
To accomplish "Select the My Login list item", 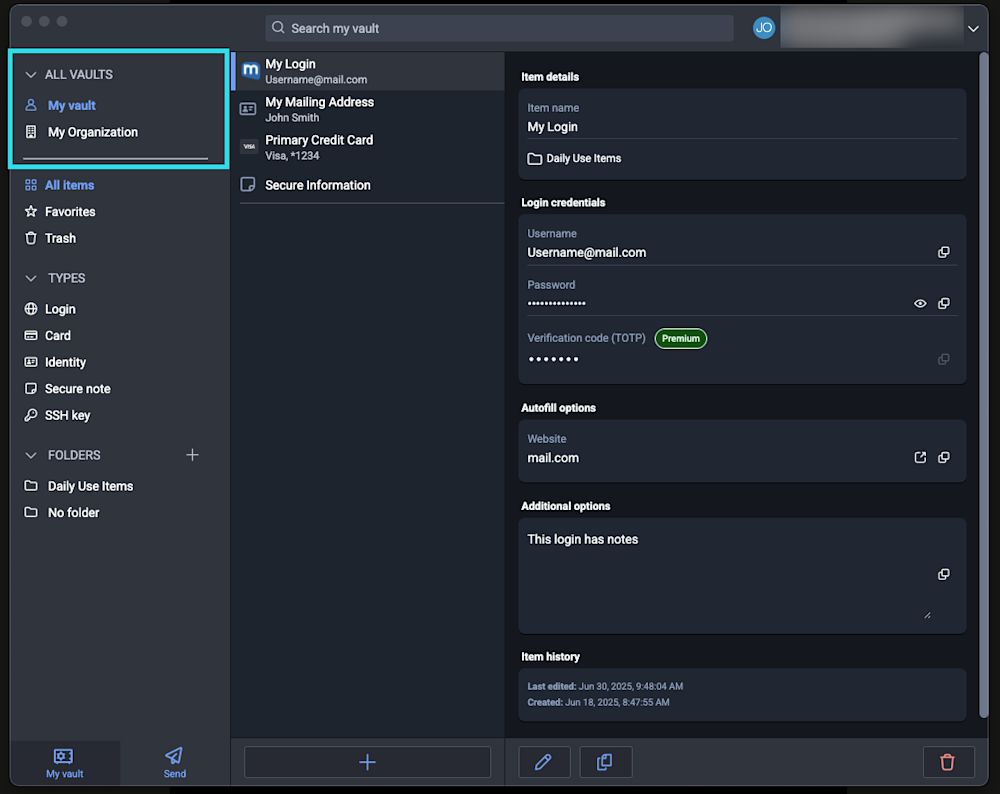I will tap(369, 71).
